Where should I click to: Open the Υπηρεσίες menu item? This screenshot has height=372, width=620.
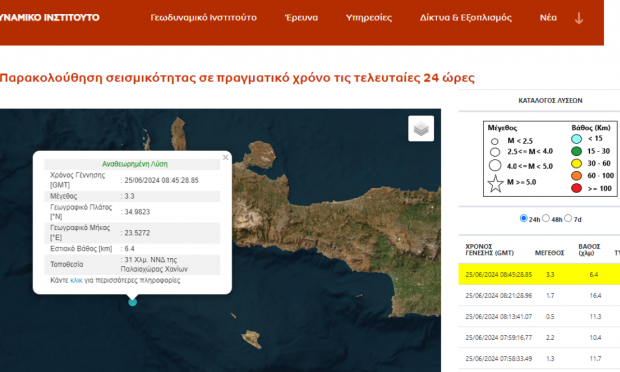[369, 18]
